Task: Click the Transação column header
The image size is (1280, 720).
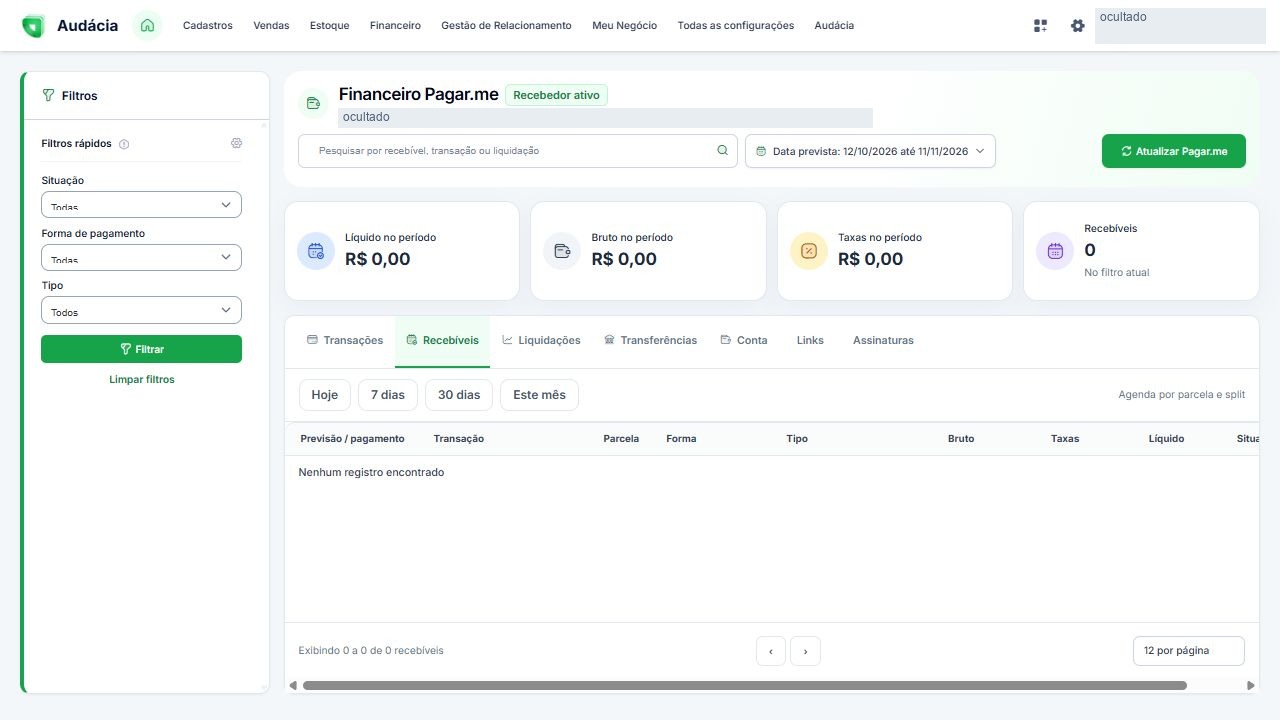Action: (458, 439)
